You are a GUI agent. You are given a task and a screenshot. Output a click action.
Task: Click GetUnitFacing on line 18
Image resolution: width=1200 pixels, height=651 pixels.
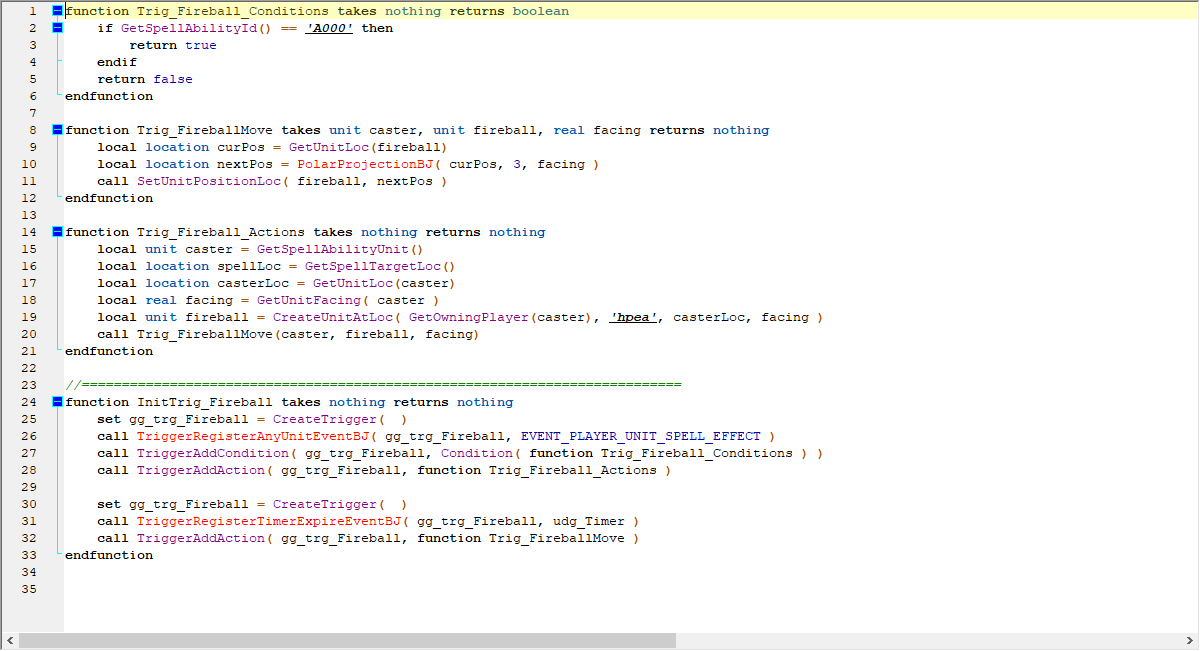pos(309,300)
